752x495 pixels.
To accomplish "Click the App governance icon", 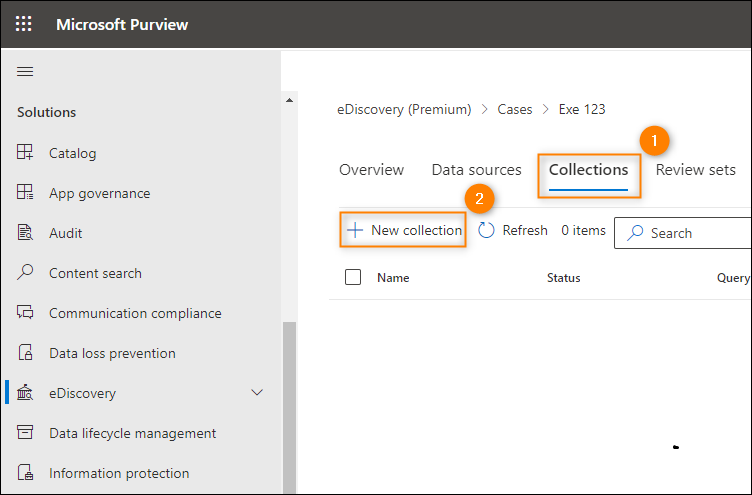I will [x=25, y=192].
